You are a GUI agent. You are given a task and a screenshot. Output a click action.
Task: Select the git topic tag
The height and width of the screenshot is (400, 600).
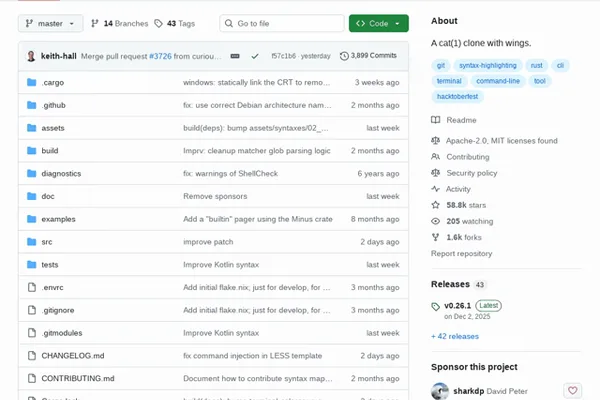tap(441, 65)
